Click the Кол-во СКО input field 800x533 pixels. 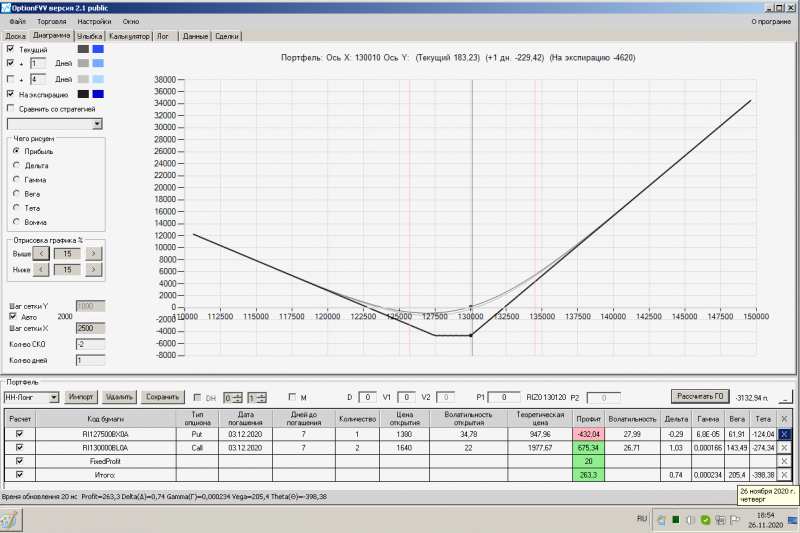pyautogui.click(x=90, y=344)
